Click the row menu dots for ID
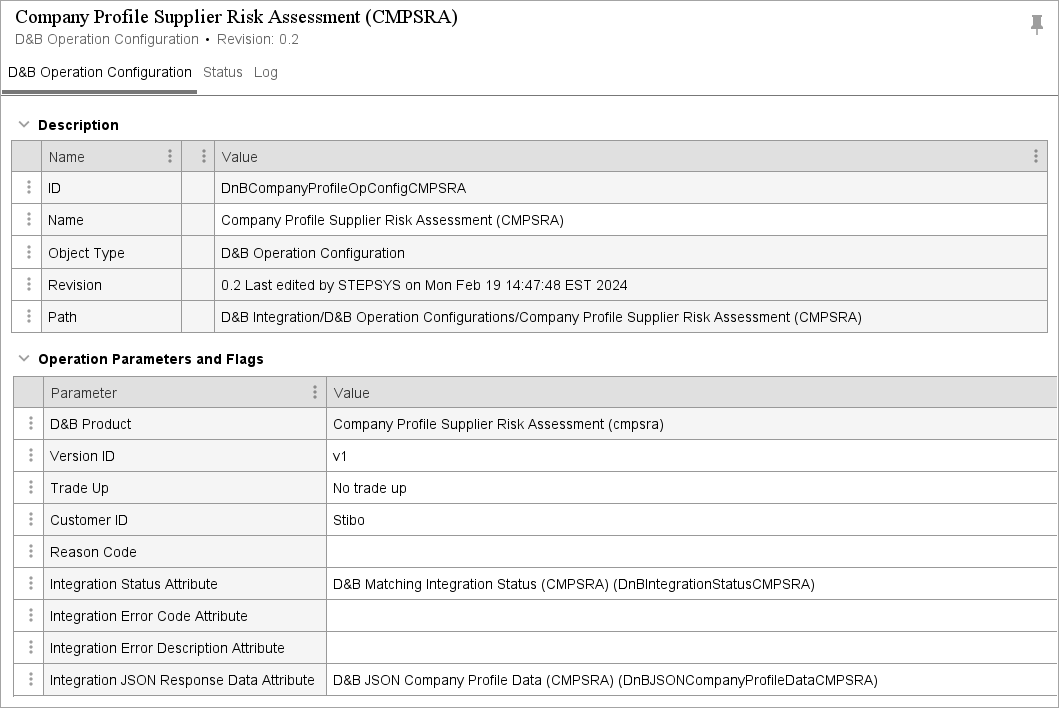Image resolution: width=1059 pixels, height=708 pixels. pos(28,188)
